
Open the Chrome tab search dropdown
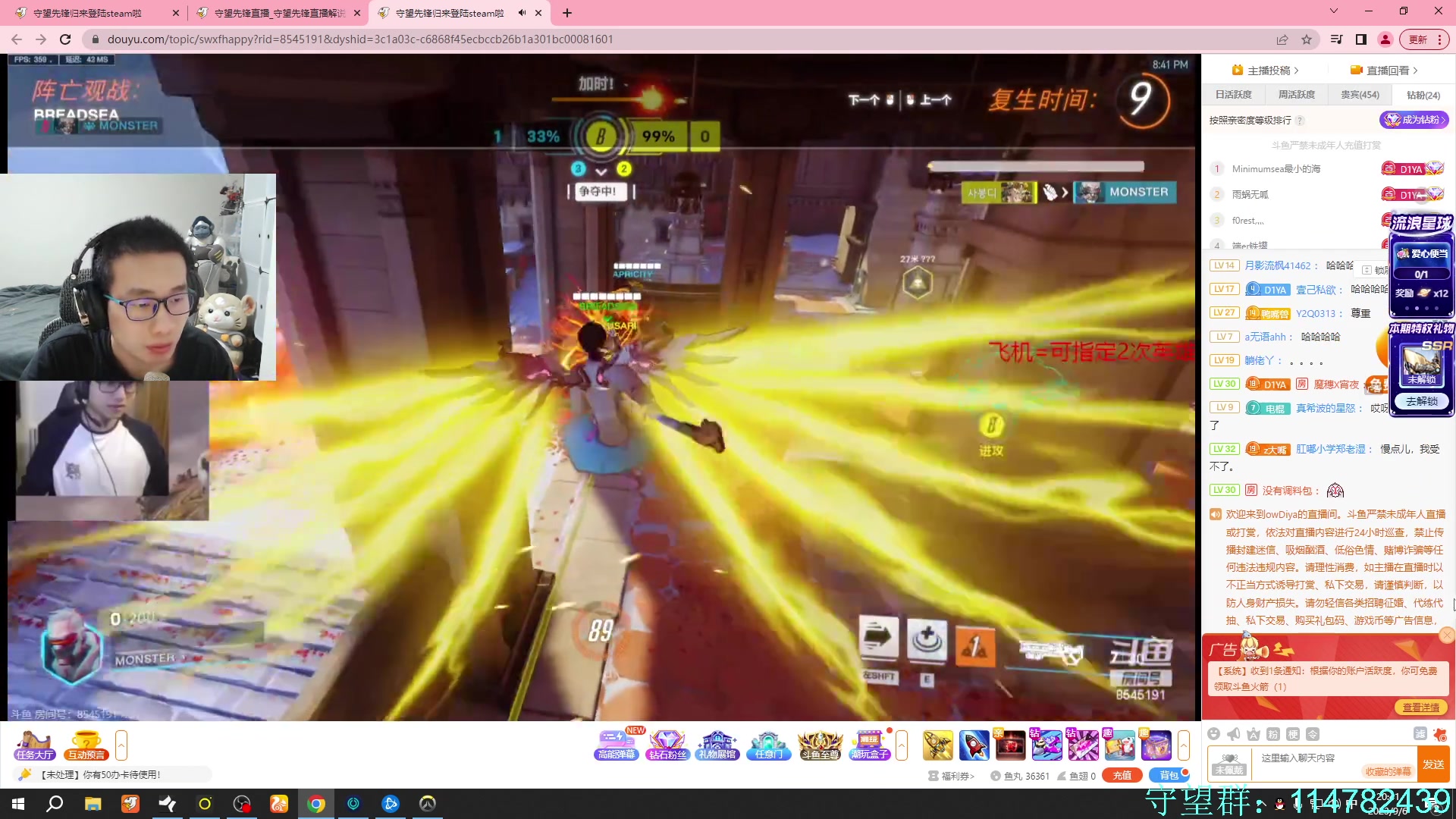pyautogui.click(x=1334, y=11)
